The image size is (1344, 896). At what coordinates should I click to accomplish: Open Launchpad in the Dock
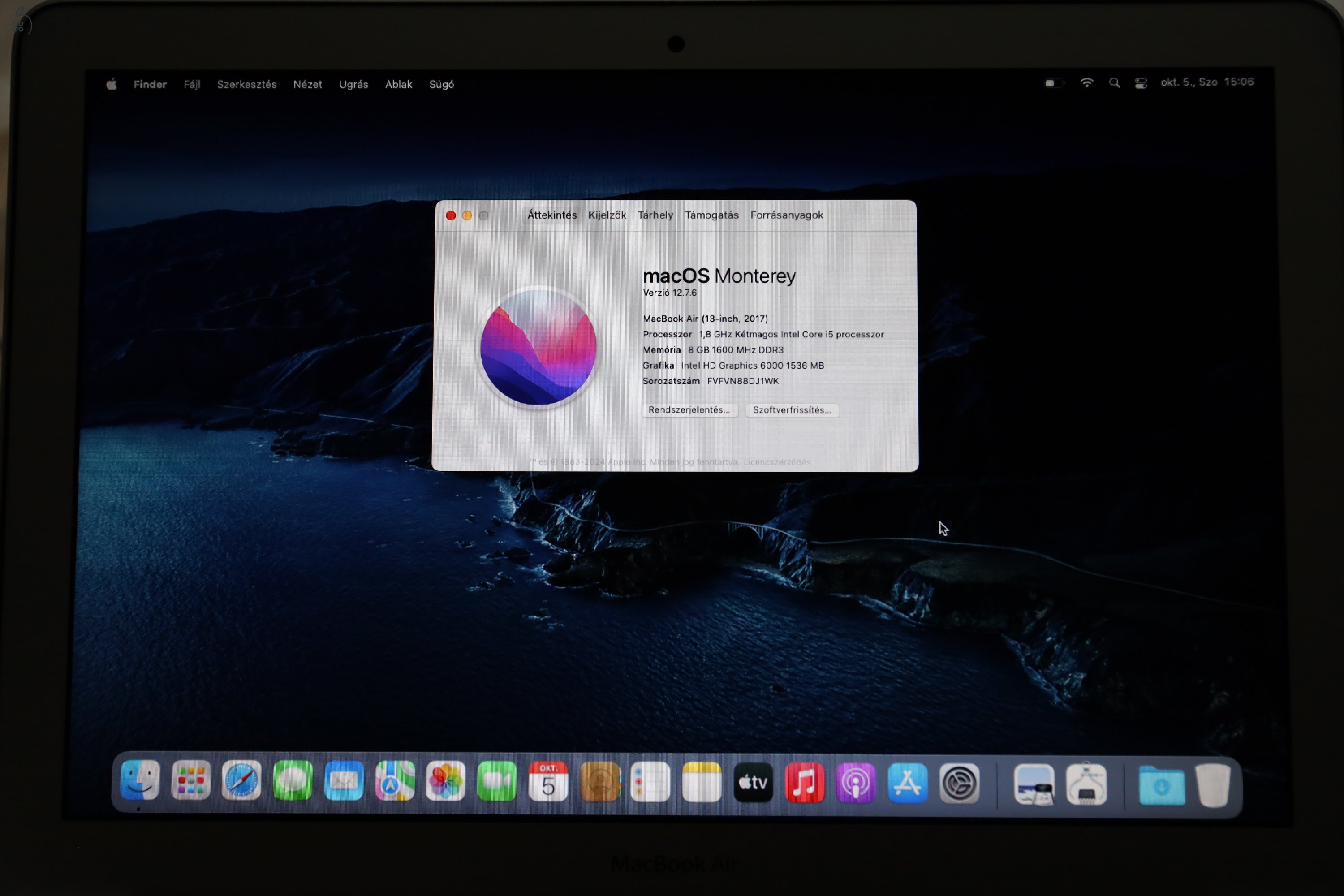click(191, 780)
